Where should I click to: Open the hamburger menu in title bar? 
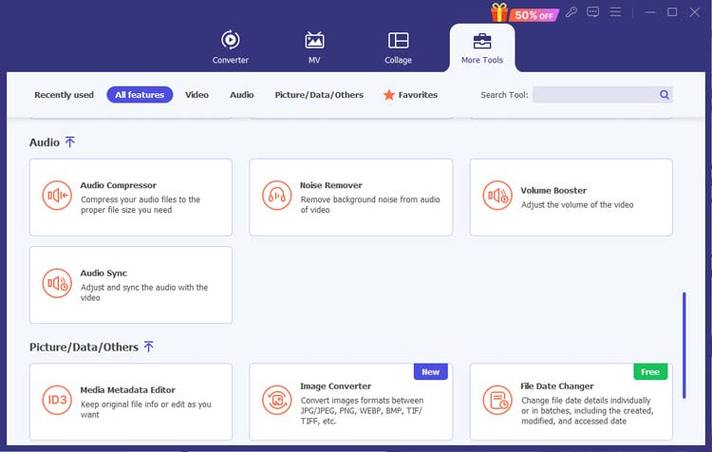tap(615, 12)
